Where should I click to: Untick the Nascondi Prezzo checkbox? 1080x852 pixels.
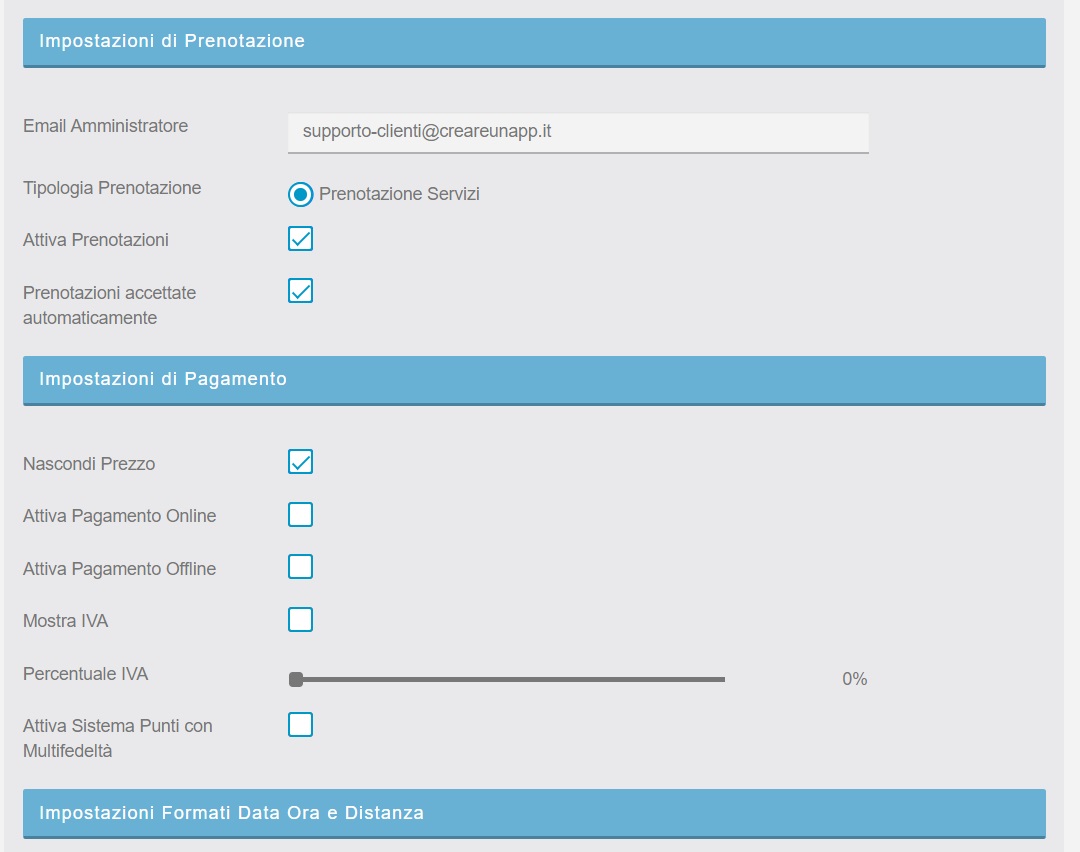pos(300,462)
